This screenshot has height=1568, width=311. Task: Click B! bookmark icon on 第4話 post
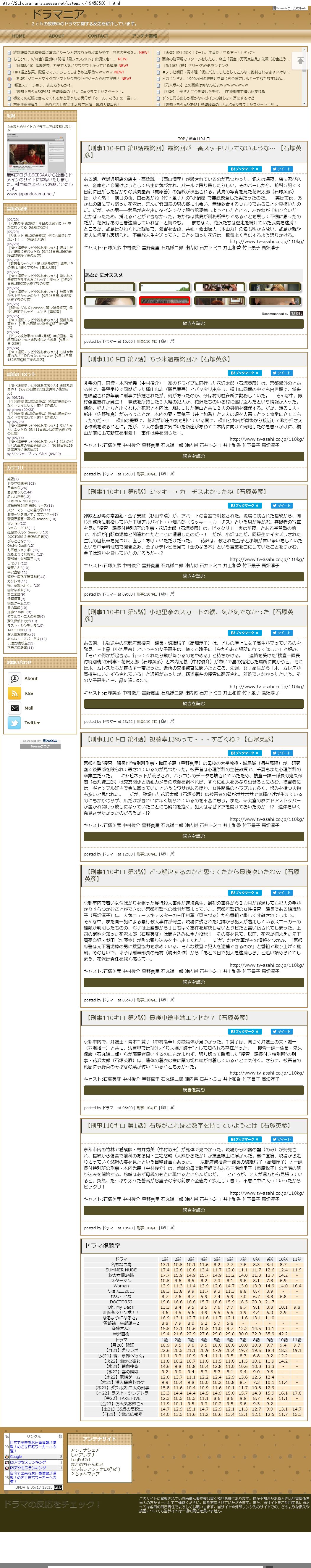[x=245, y=753]
